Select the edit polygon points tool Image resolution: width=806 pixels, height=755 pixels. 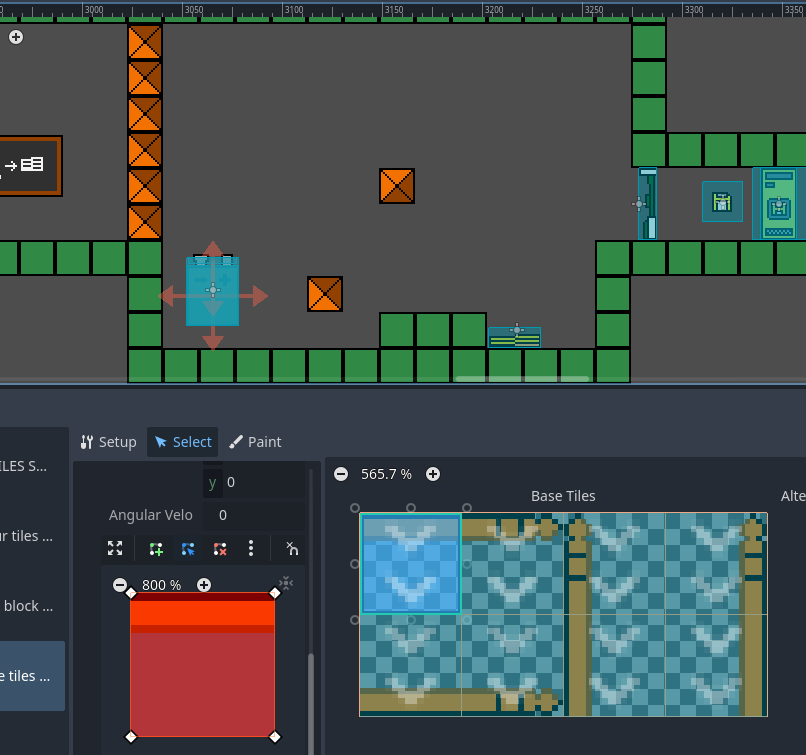(x=188, y=549)
